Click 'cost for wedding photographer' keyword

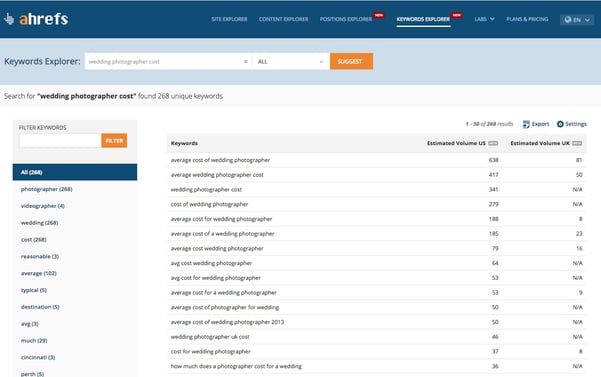click(210, 352)
